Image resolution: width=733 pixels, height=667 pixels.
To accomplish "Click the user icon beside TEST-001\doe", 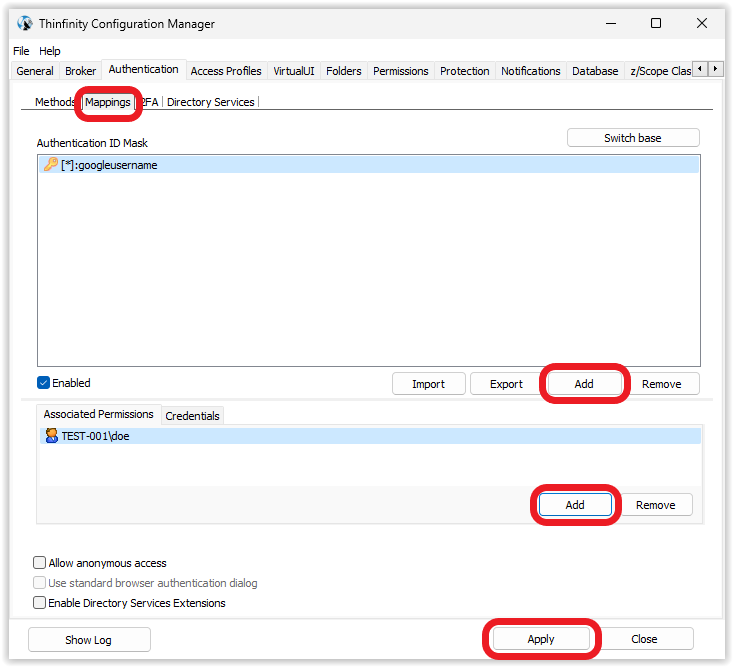I will (x=51, y=436).
